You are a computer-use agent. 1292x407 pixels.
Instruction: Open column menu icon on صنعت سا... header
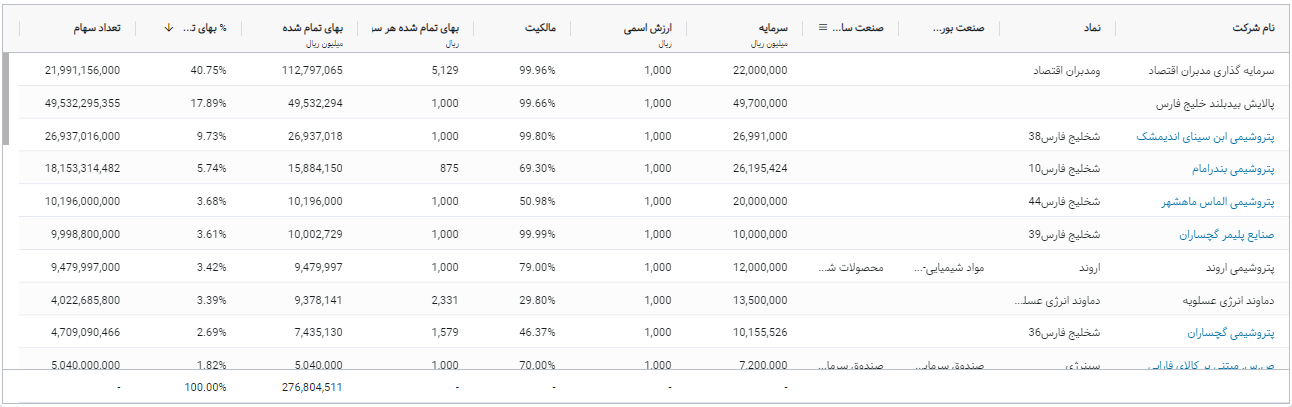(x=824, y=28)
